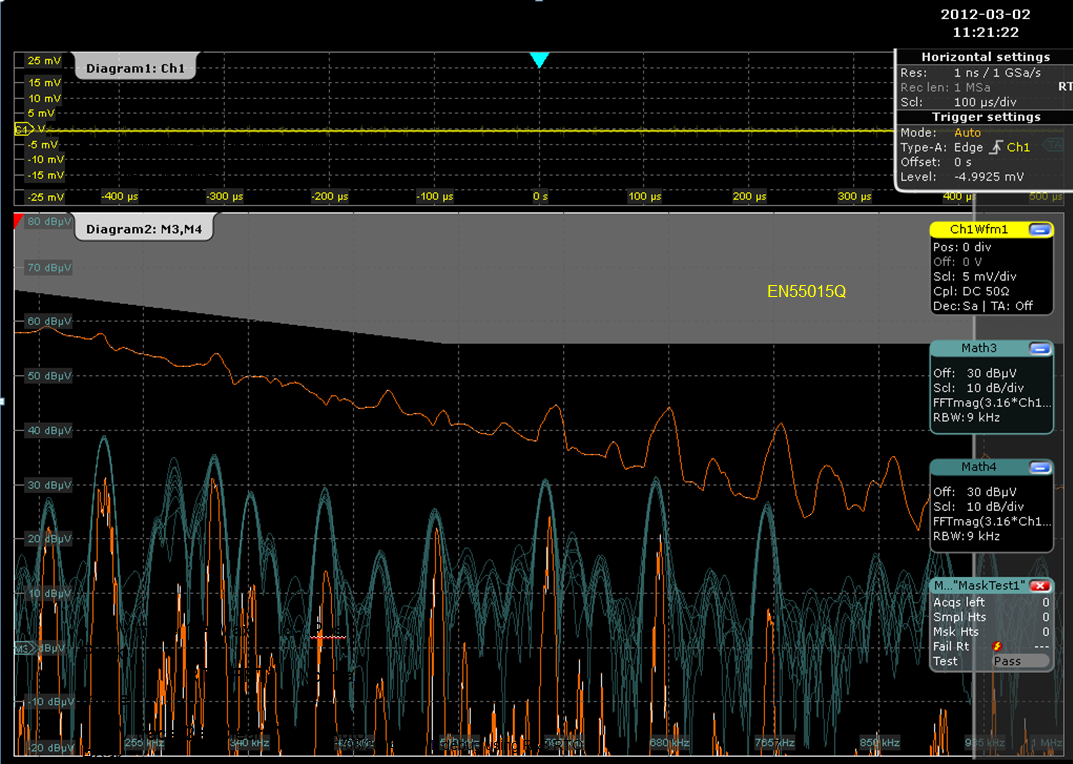Click the Auto trigger mode value

click(x=968, y=132)
